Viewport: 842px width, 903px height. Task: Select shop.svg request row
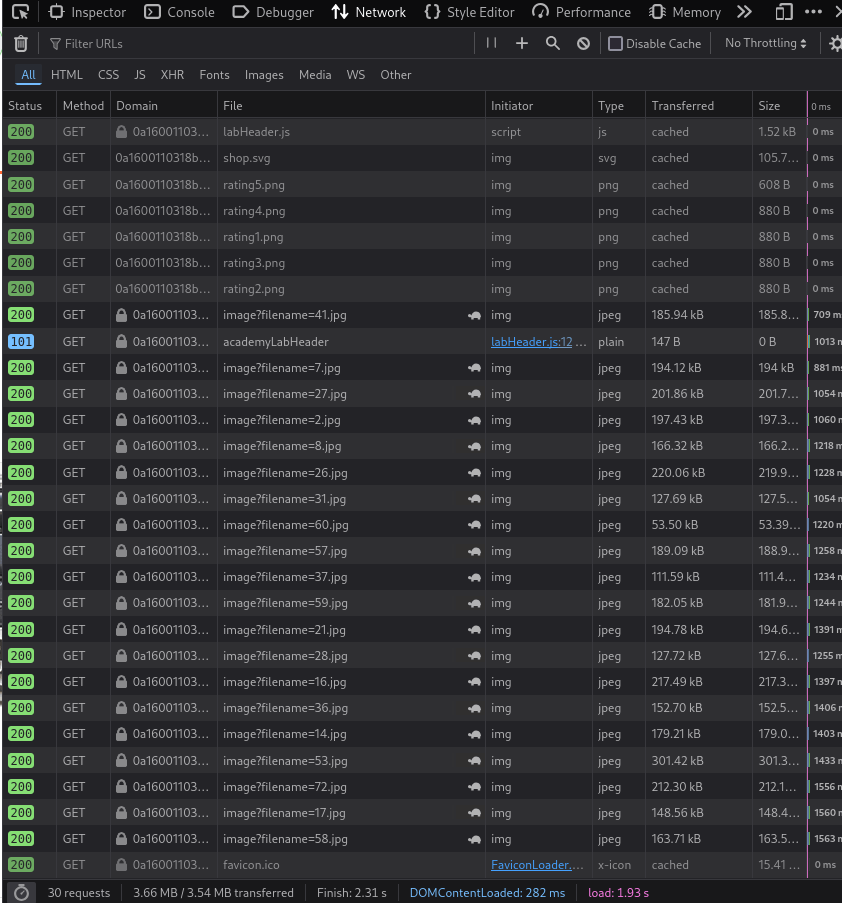click(422, 158)
